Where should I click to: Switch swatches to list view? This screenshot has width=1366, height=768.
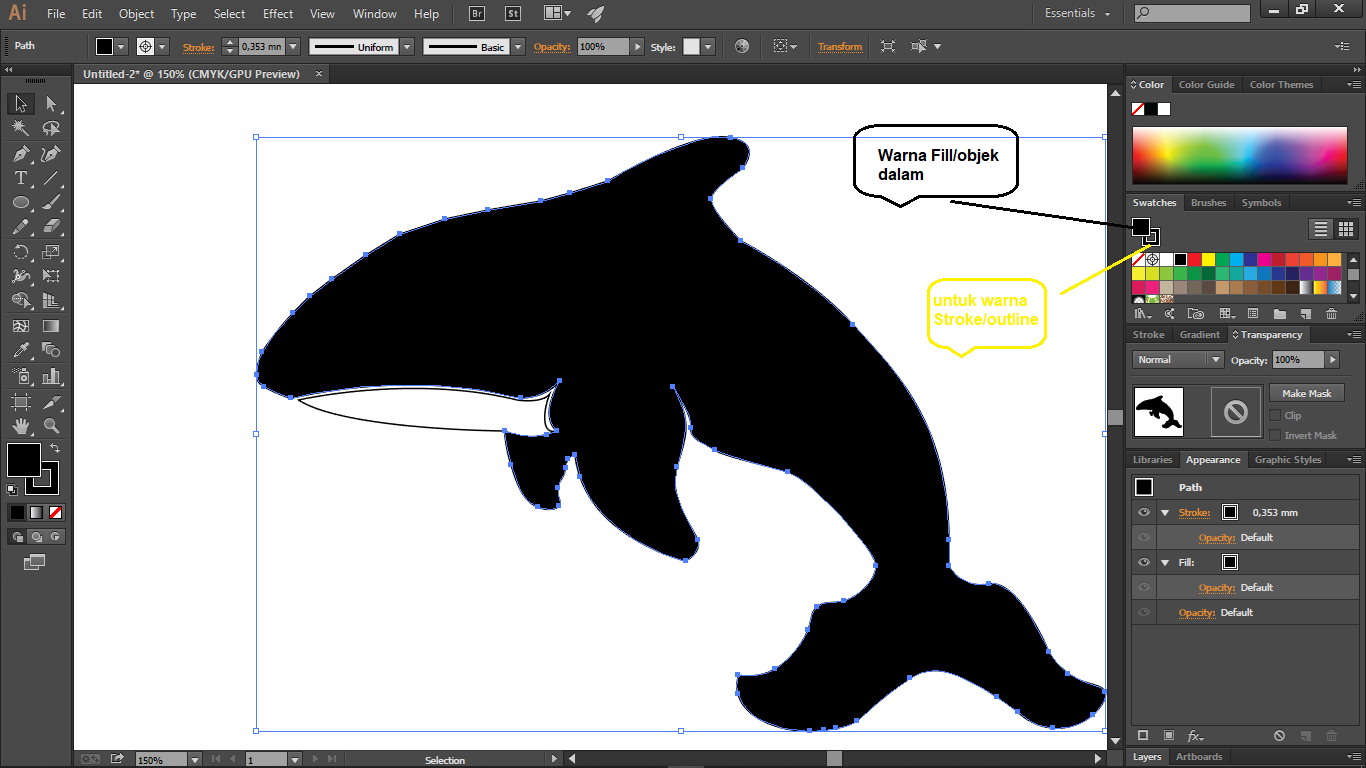pos(1321,229)
